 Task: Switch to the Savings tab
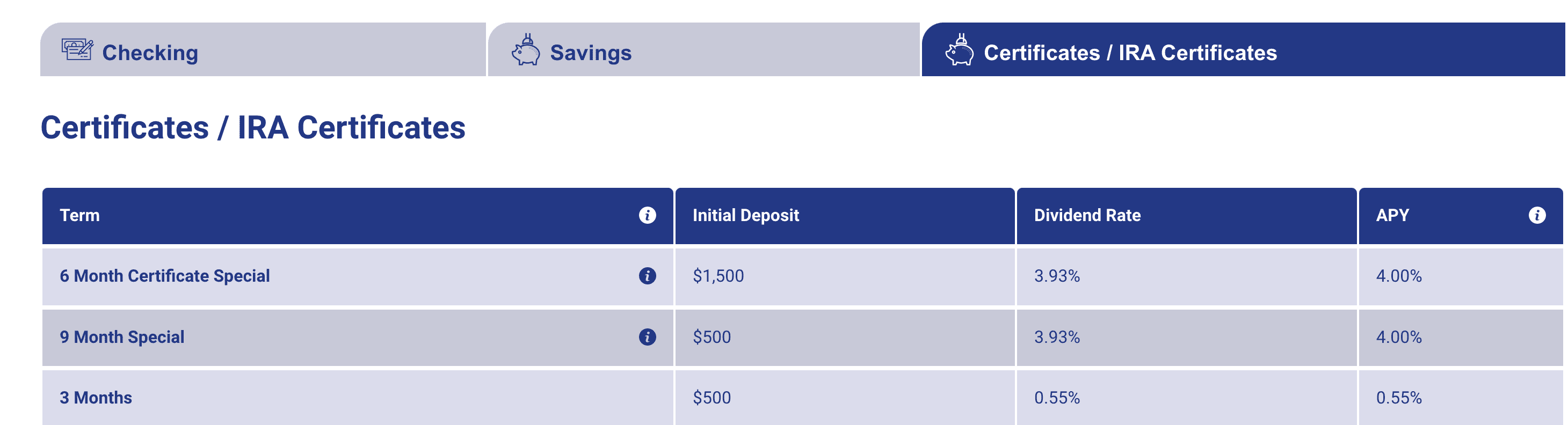pos(703,49)
